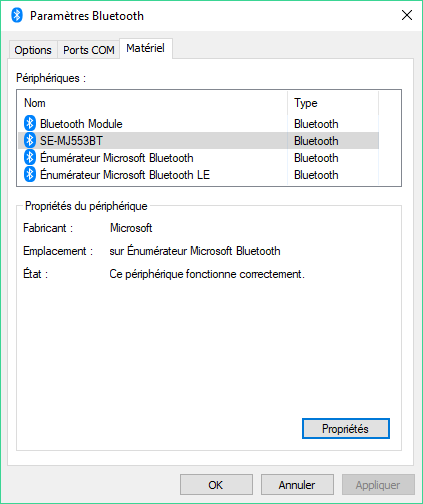The image size is (423, 504).
Task: Select Énumérateur Microsoft Bluetooth row name
Action: point(117,158)
